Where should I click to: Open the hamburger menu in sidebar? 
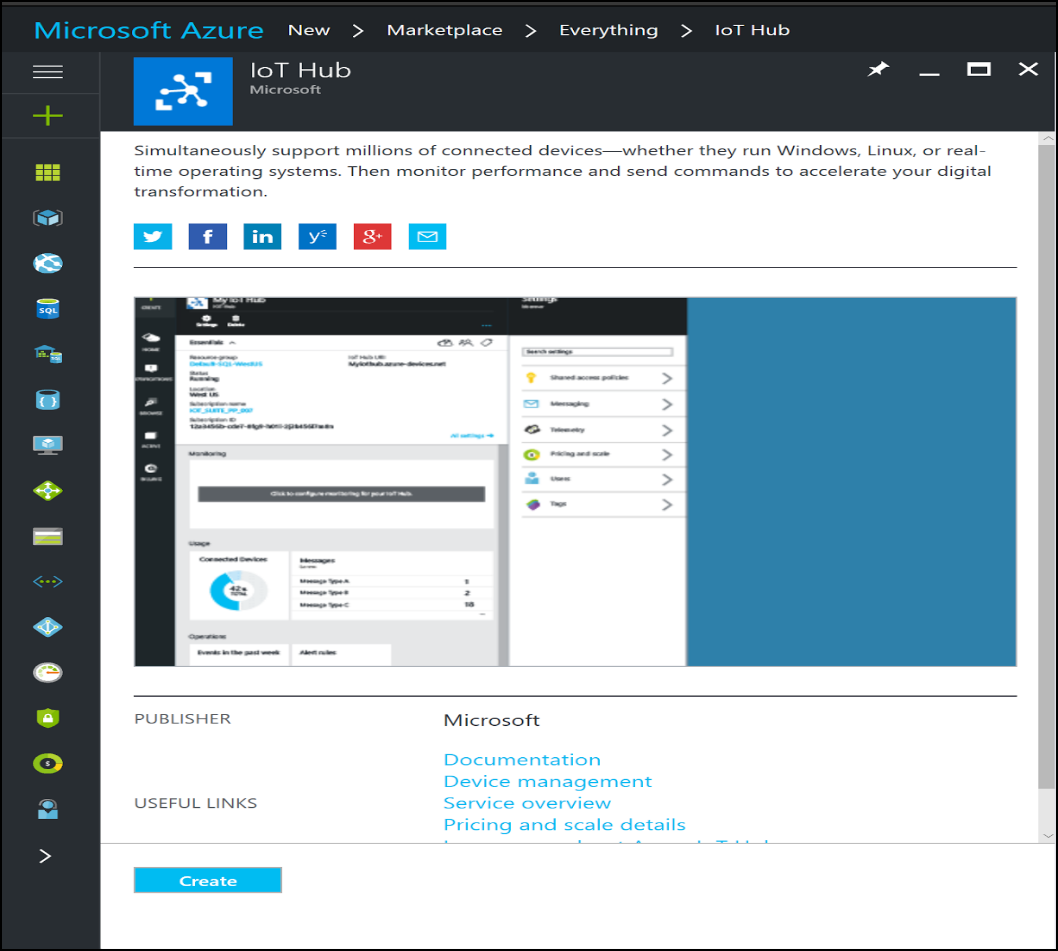[48, 72]
